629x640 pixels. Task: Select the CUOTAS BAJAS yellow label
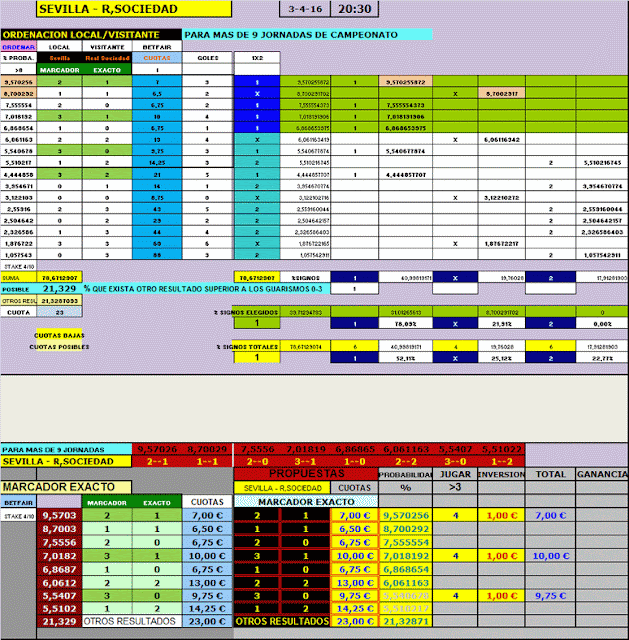pos(59,335)
